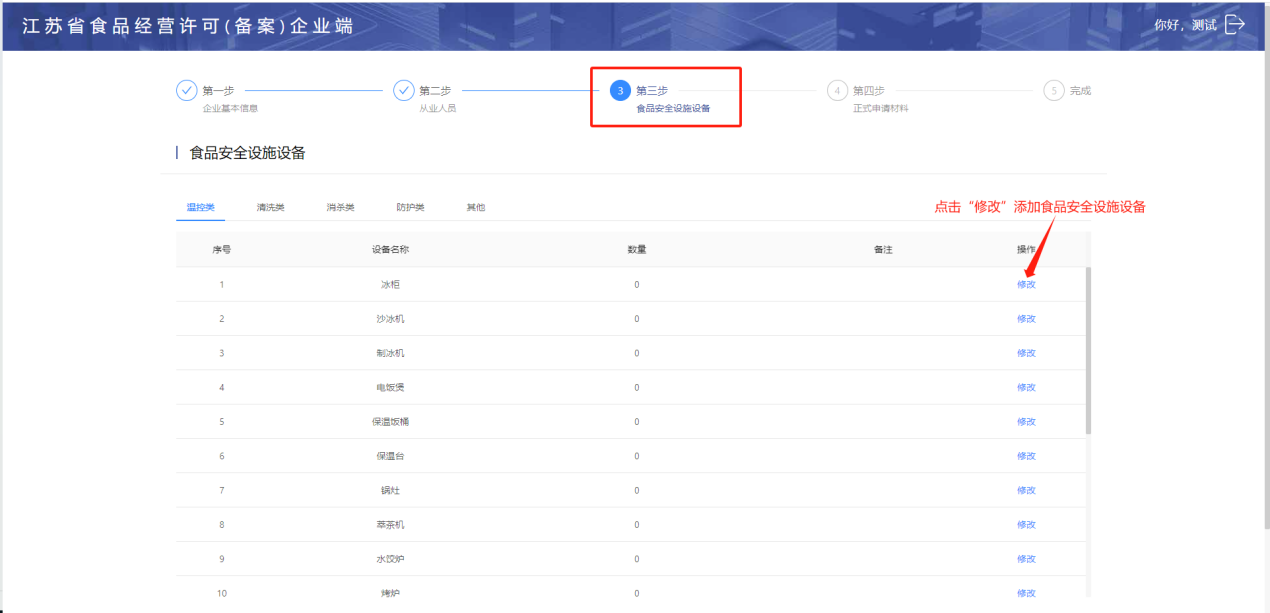
Task: Click the logout icon next to 测试
Action: coord(1235,24)
